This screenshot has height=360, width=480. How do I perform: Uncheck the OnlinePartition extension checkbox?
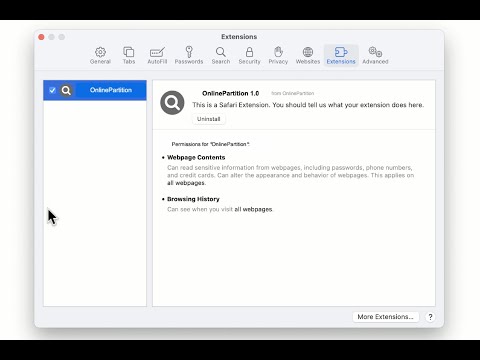52,90
